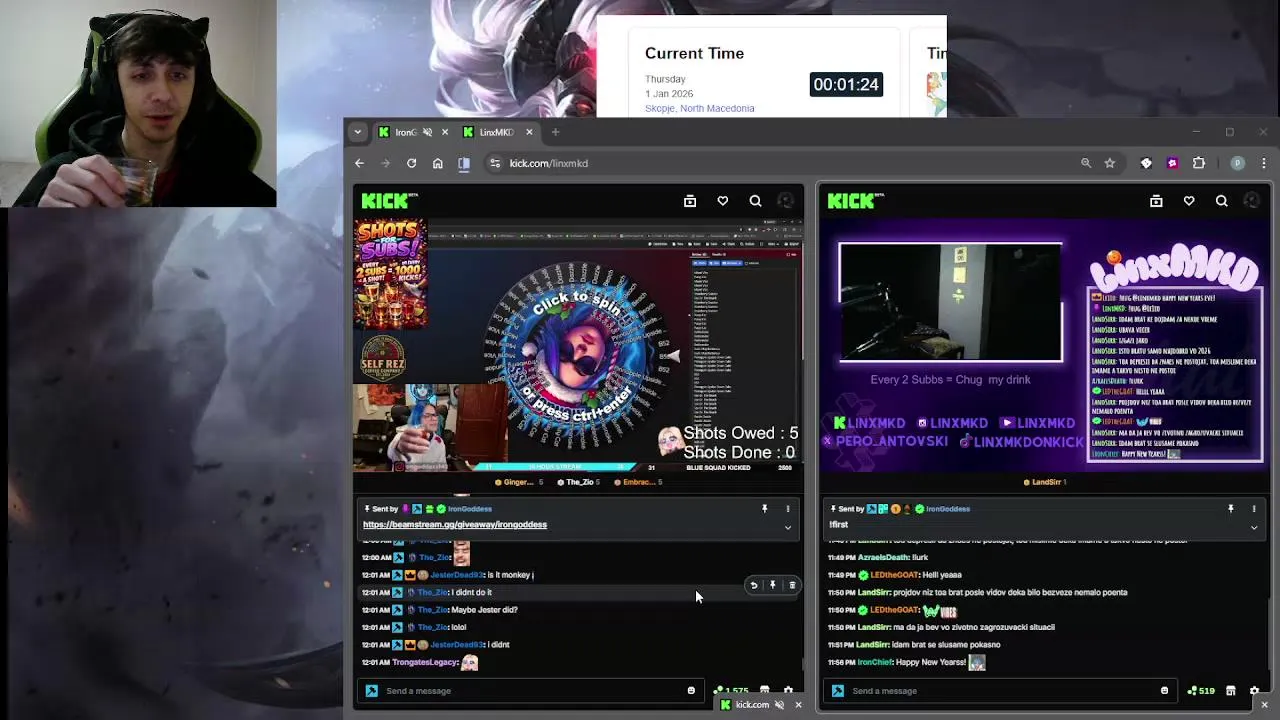Image resolution: width=1280 pixels, height=720 pixels.
Task: Close the kick.com media popup
Action: tap(798, 705)
